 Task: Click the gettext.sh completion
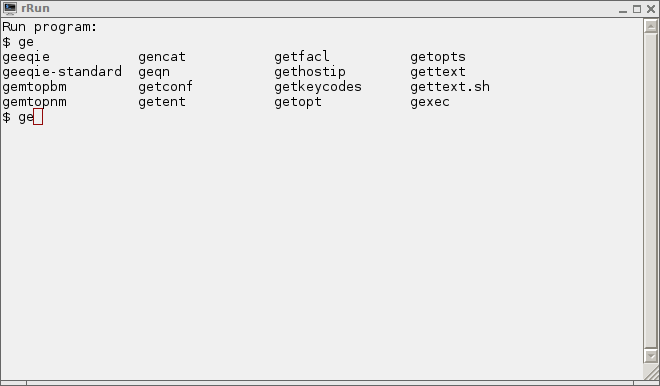pyautogui.click(x=450, y=87)
